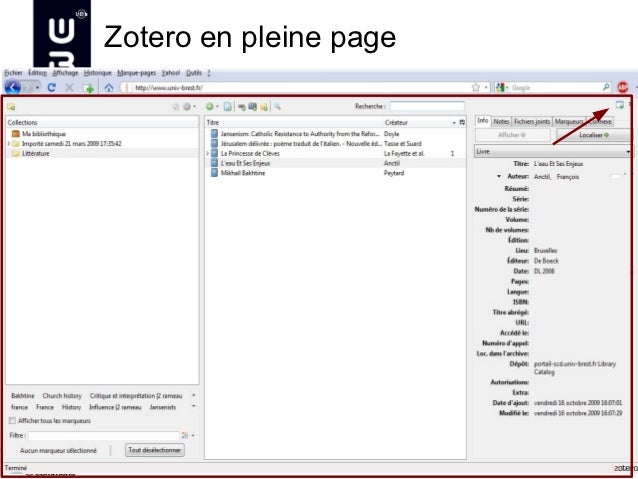
Task: Open the Outils menu
Action: click(194, 73)
